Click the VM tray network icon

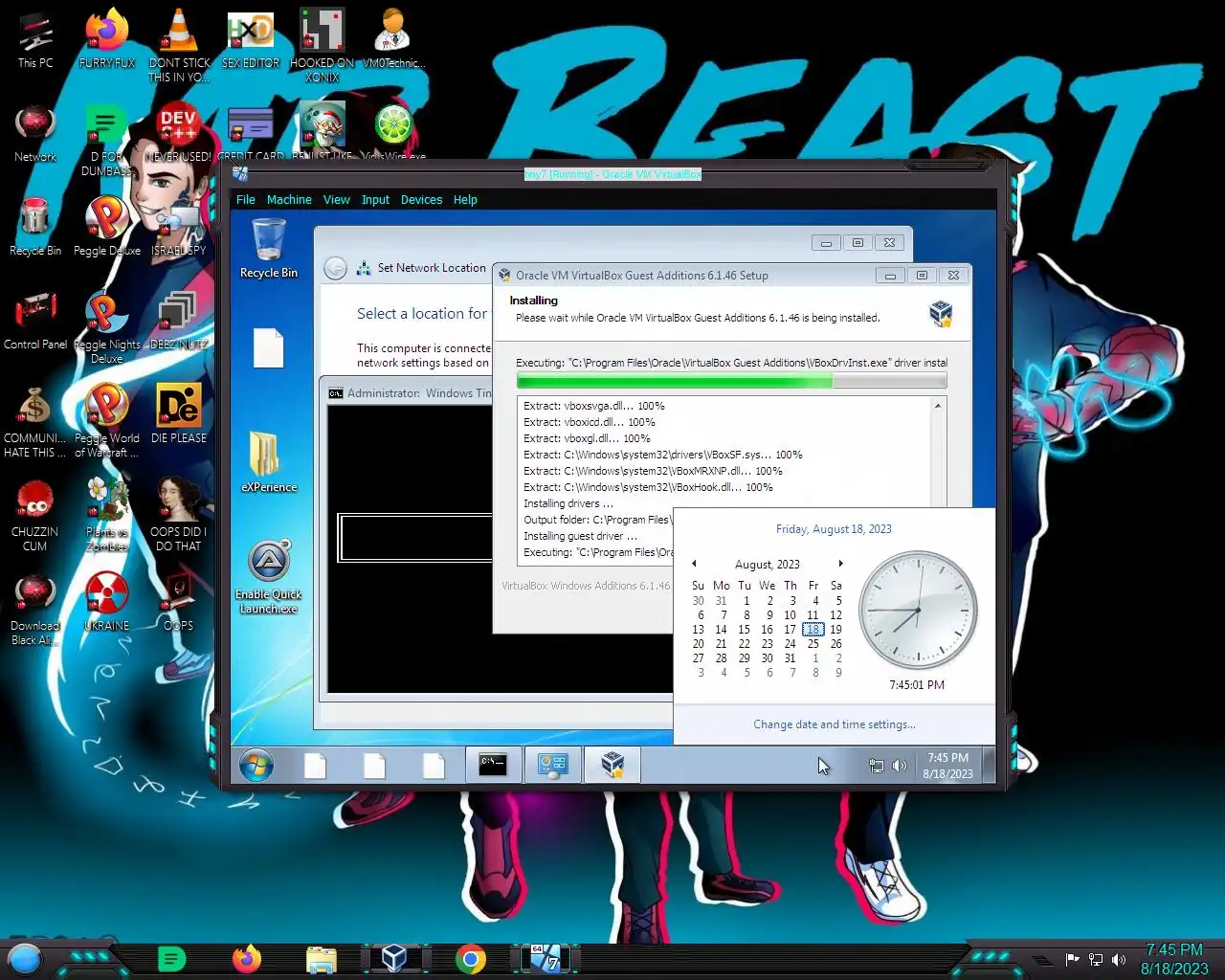(876, 766)
